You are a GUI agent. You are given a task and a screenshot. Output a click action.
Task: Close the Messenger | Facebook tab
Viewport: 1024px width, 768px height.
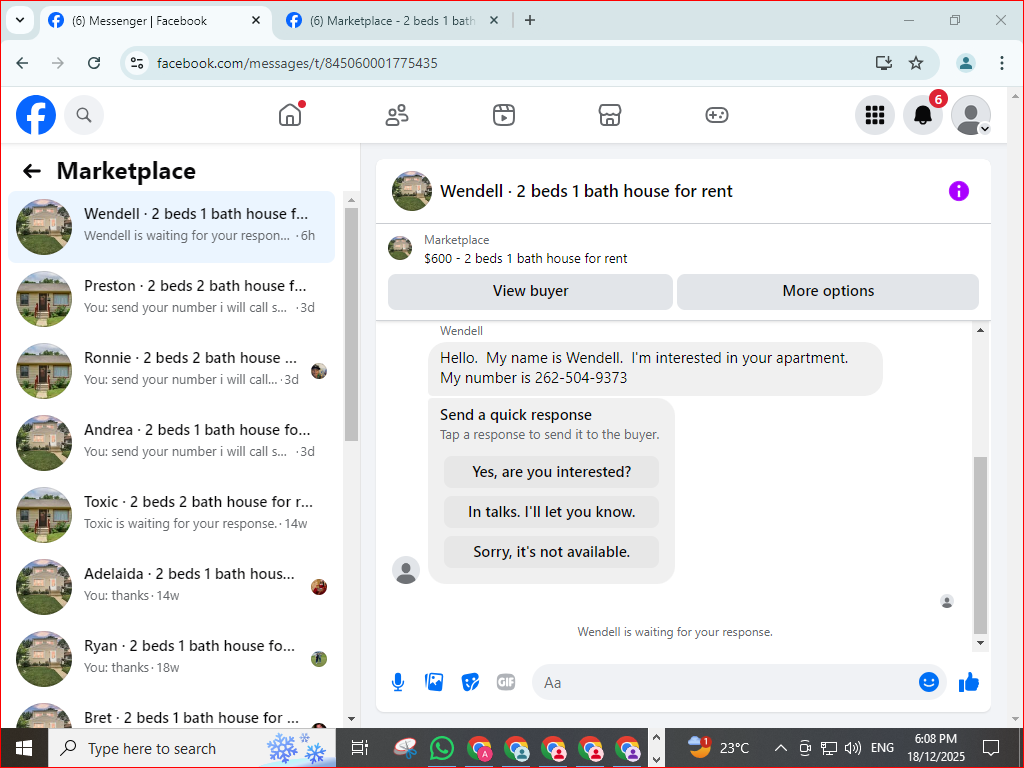click(256, 20)
